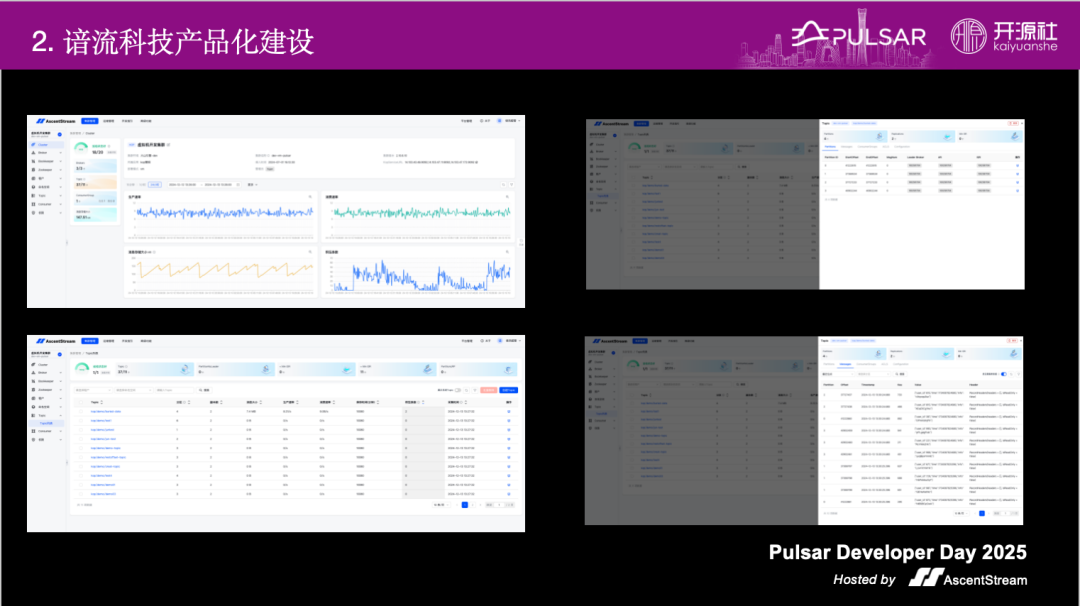This screenshot has width=1080, height=606.
Task: Click the zoom magnifier icon on the production rate chart
Action: tap(310, 196)
